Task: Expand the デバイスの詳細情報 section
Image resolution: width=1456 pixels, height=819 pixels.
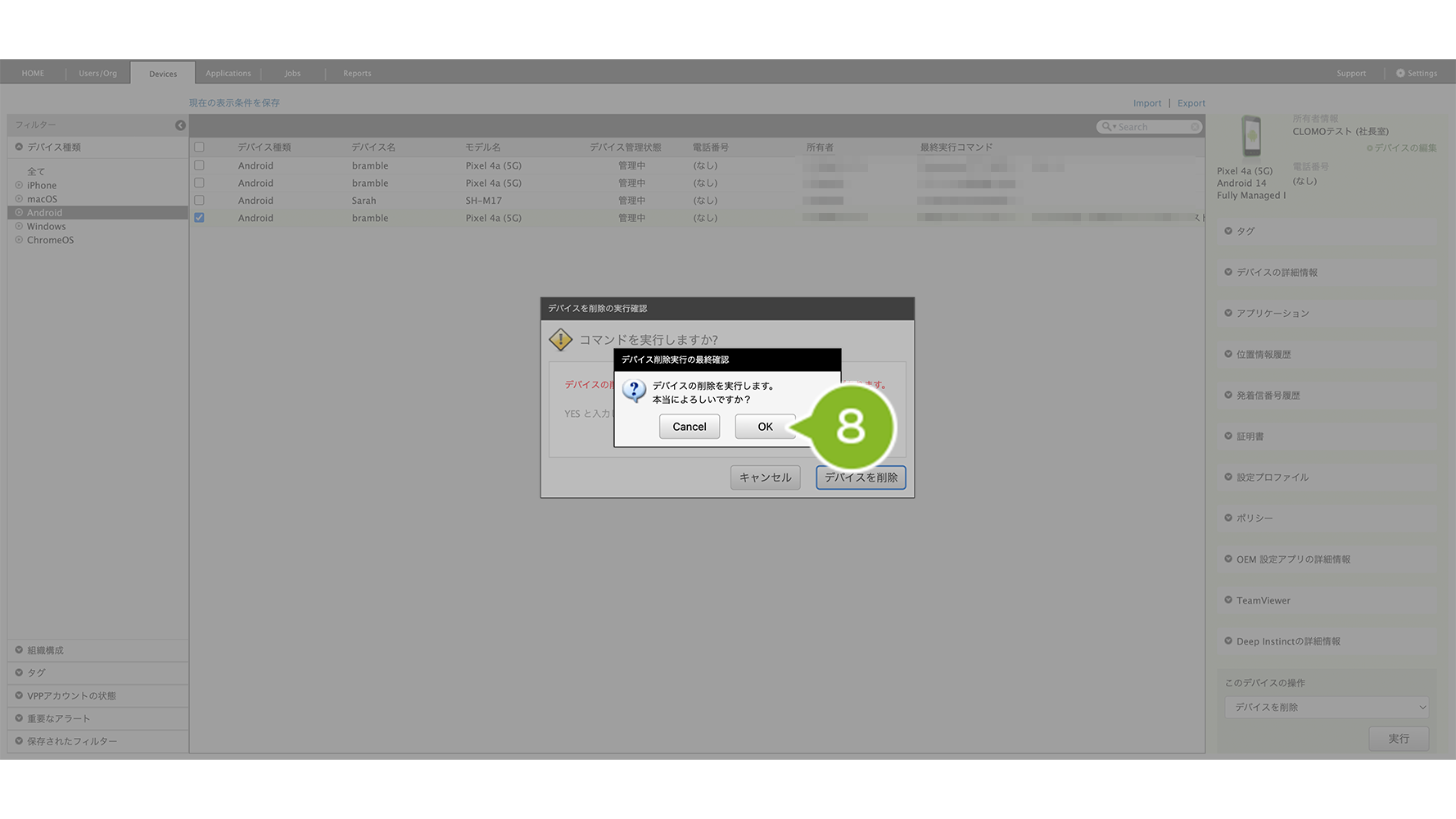Action: [1276, 273]
